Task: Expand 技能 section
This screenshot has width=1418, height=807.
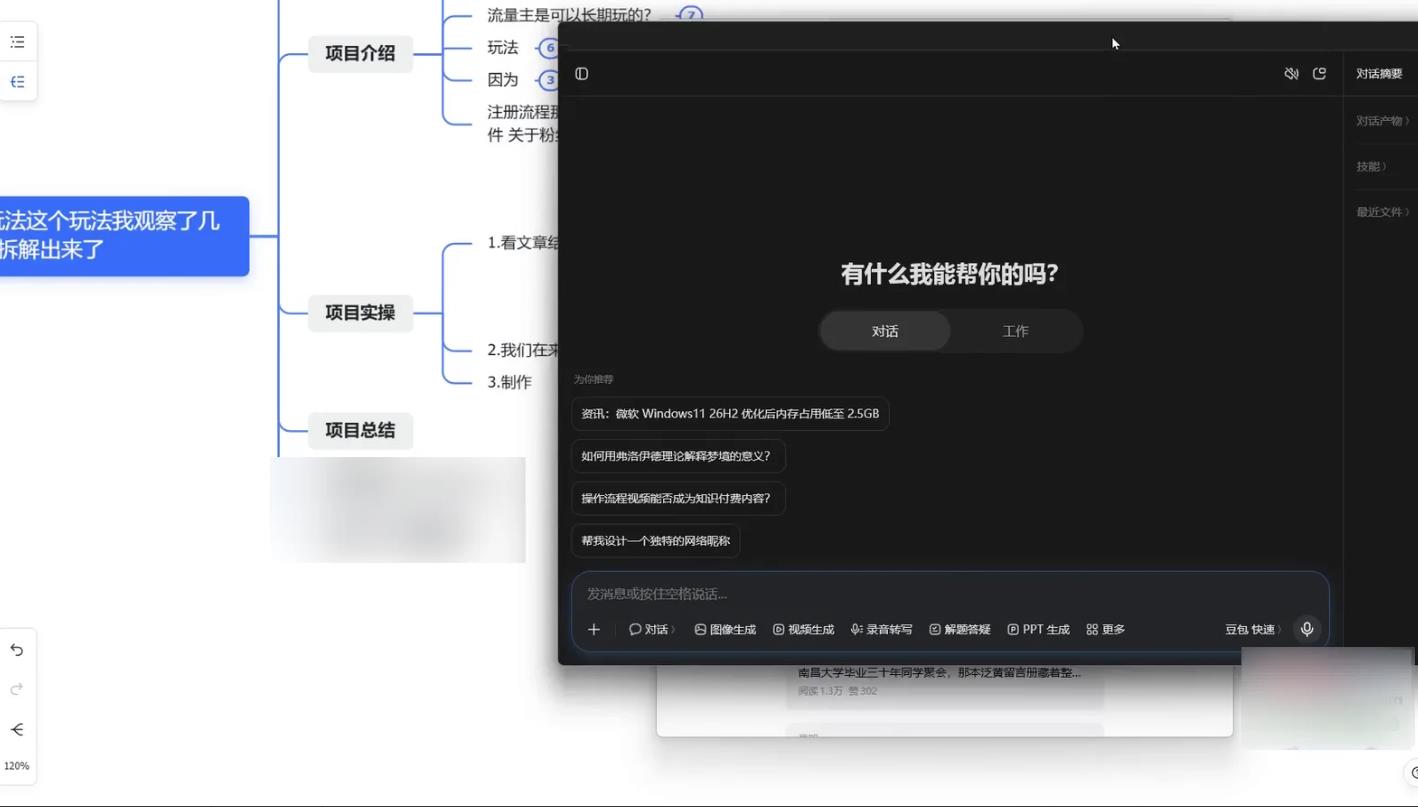Action: coord(1371,166)
